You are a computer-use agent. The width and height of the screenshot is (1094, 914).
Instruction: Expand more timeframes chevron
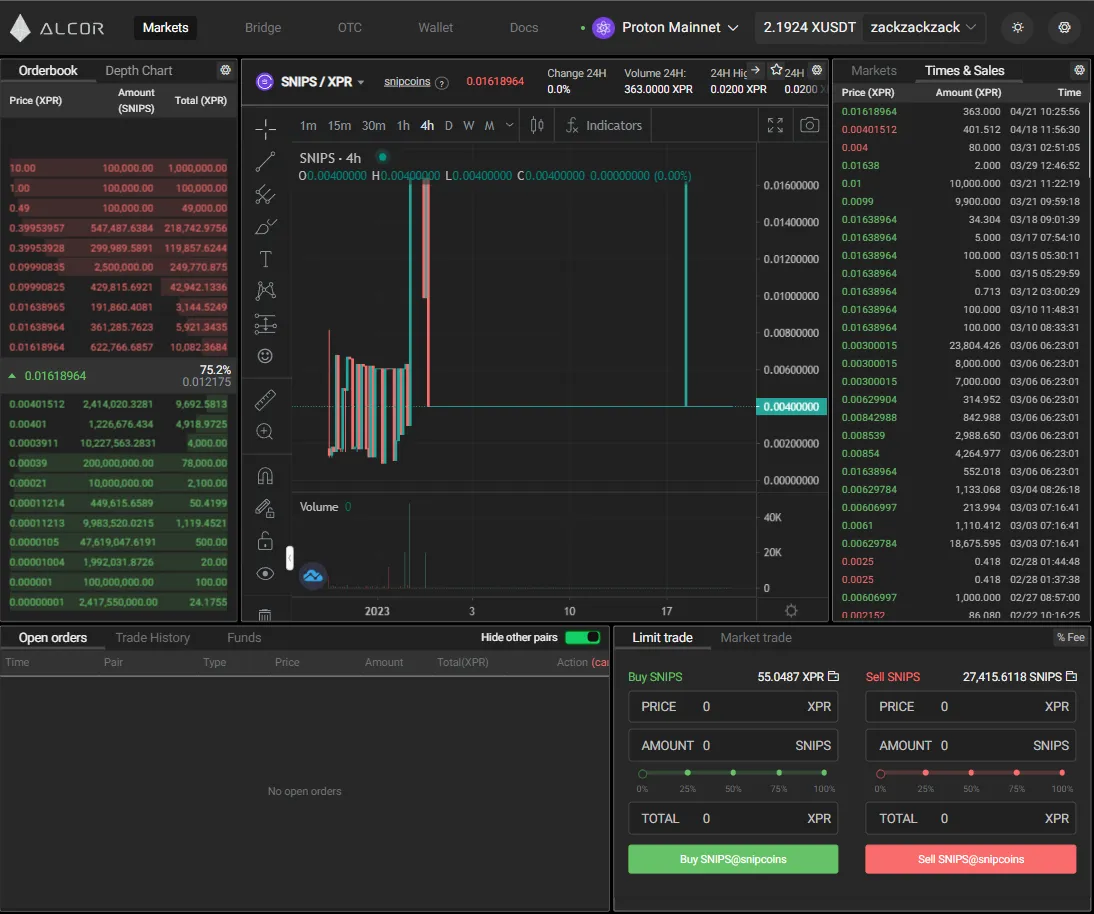click(x=509, y=126)
